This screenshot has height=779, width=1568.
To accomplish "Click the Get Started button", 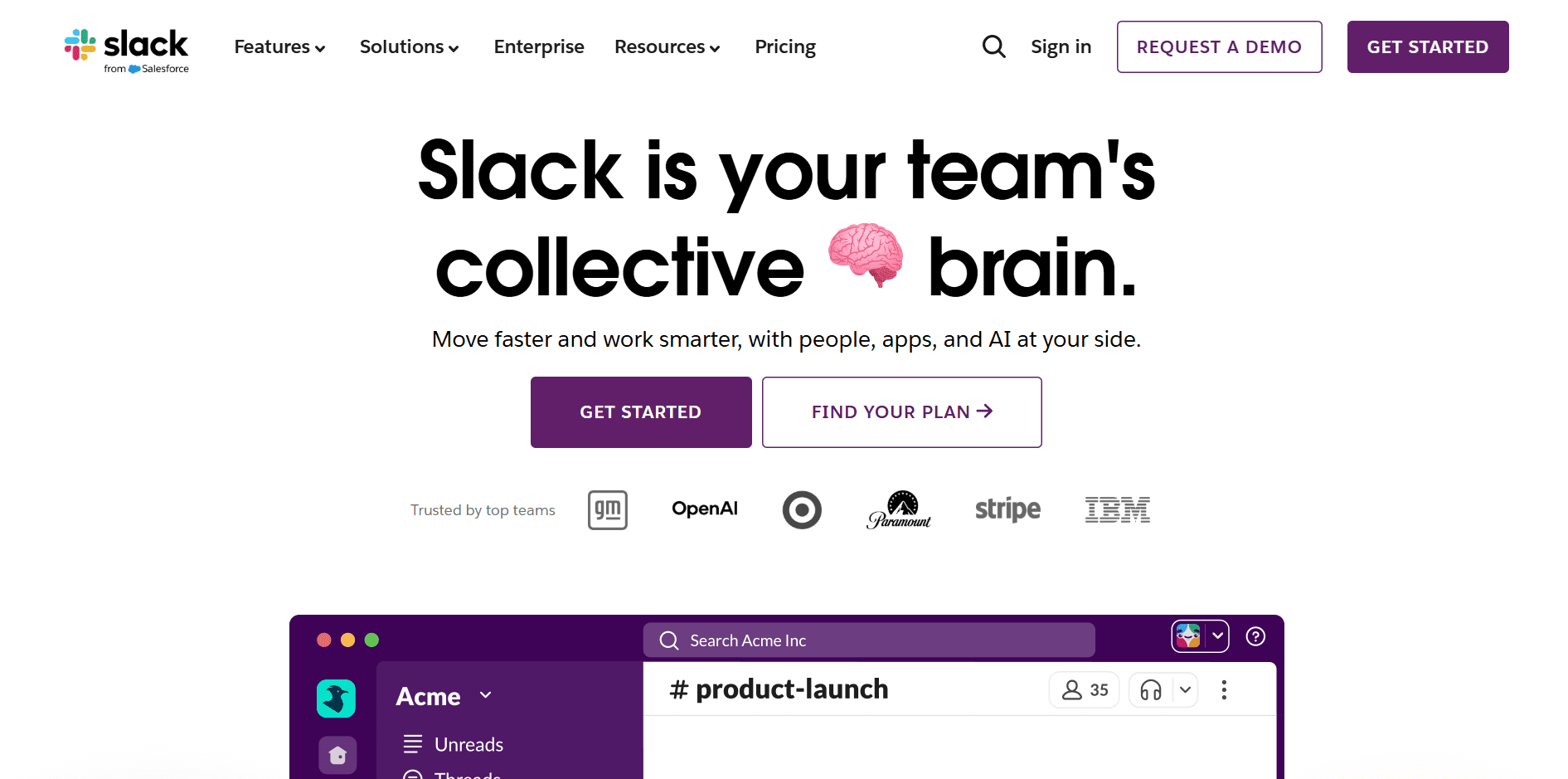I will coord(640,411).
